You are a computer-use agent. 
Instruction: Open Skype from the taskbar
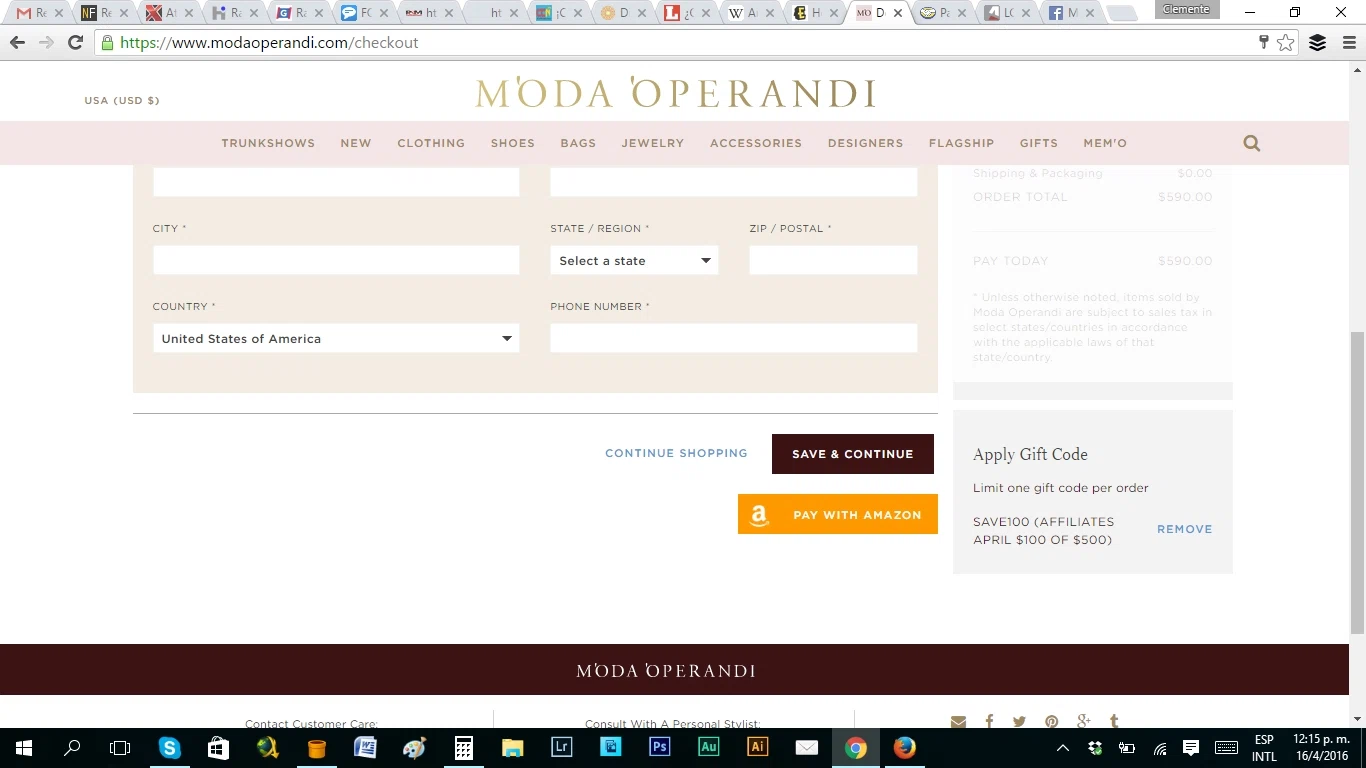click(x=169, y=747)
